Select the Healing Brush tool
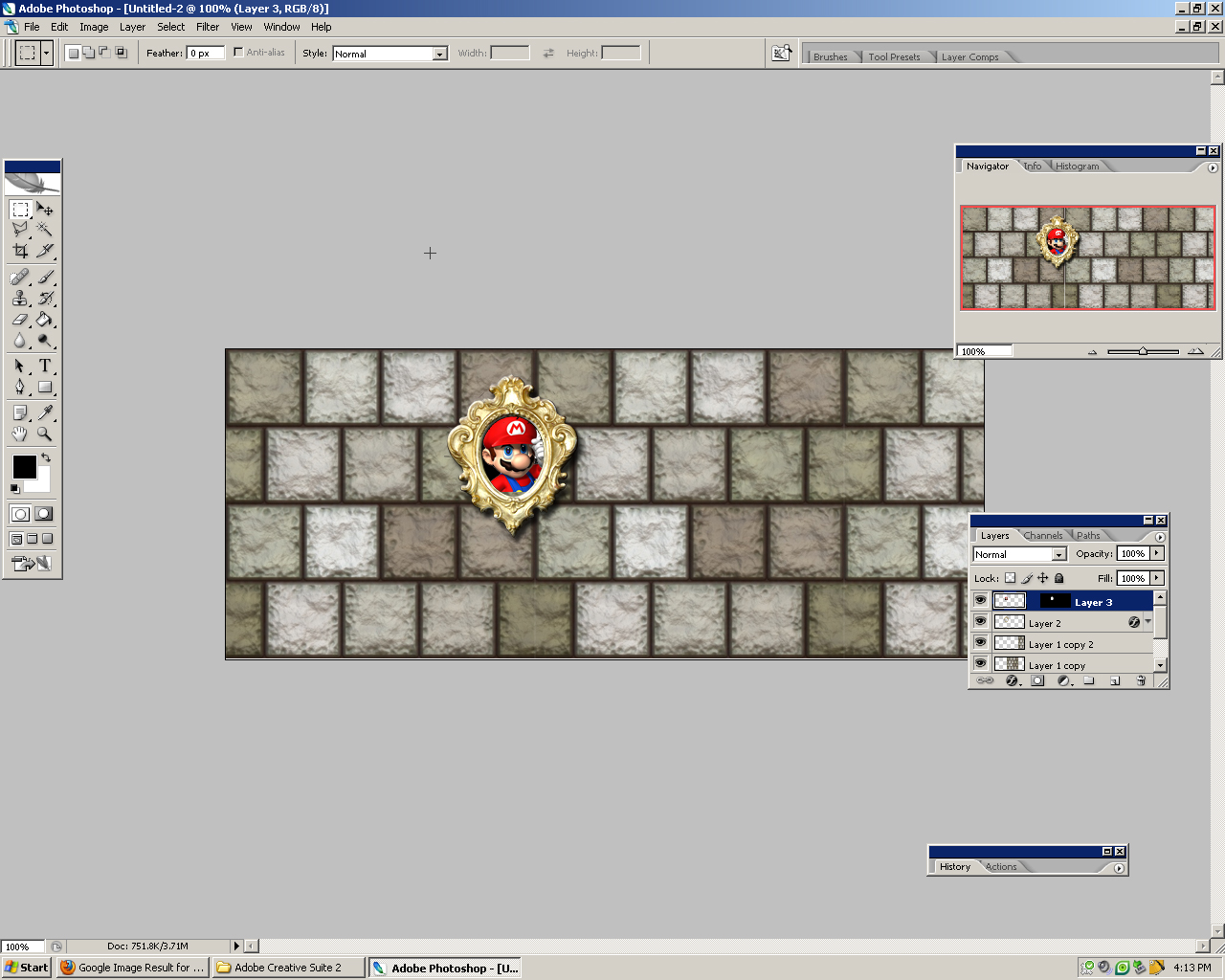This screenshot has height=980, width=1225. [x=20, y=278]
